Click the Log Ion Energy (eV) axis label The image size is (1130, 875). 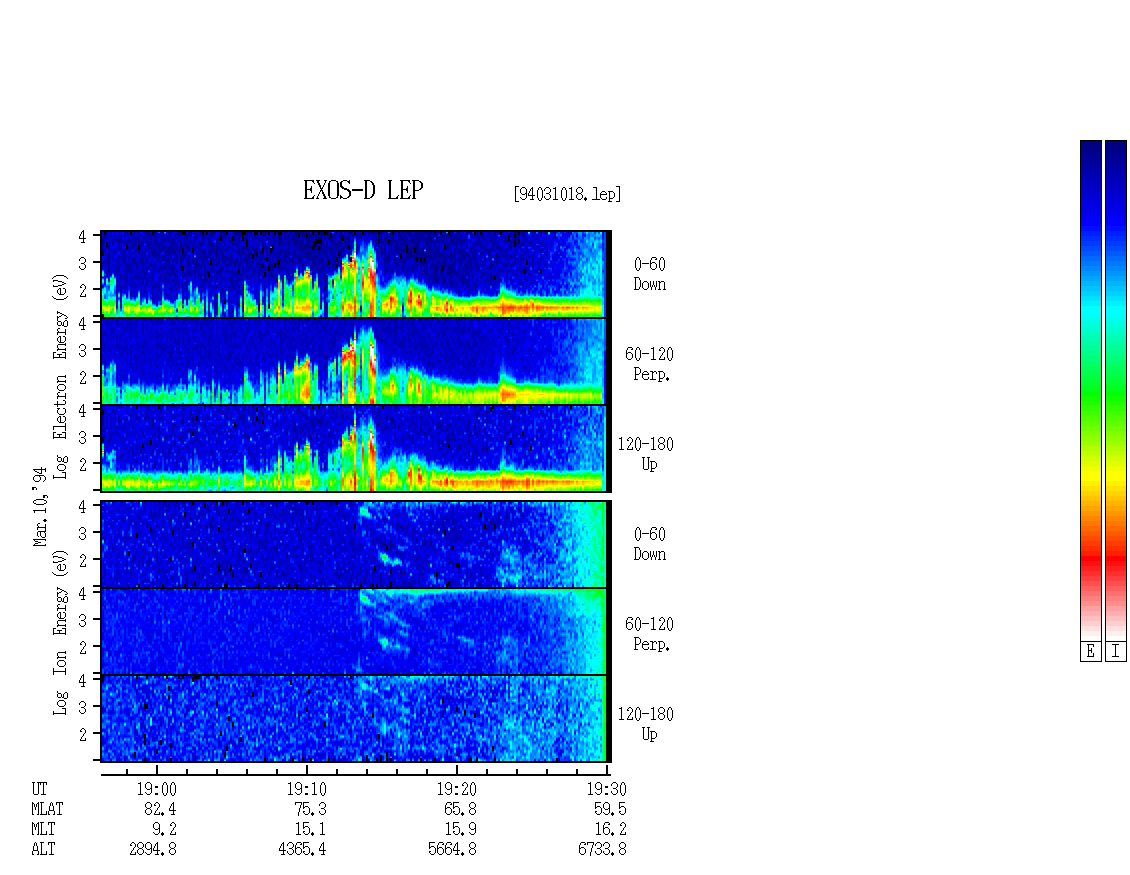(x=61, y=633)
